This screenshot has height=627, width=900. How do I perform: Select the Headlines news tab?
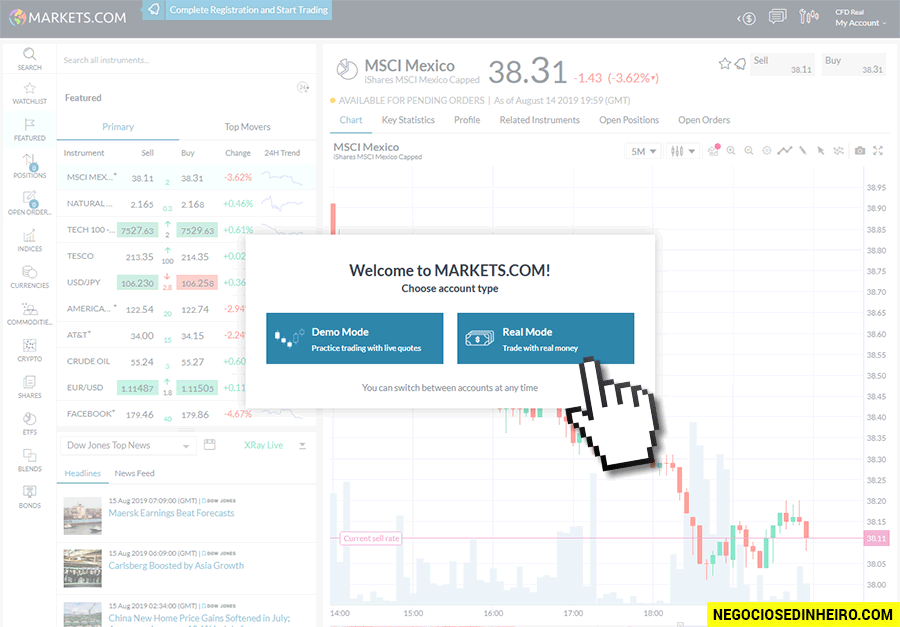(83, 473)
